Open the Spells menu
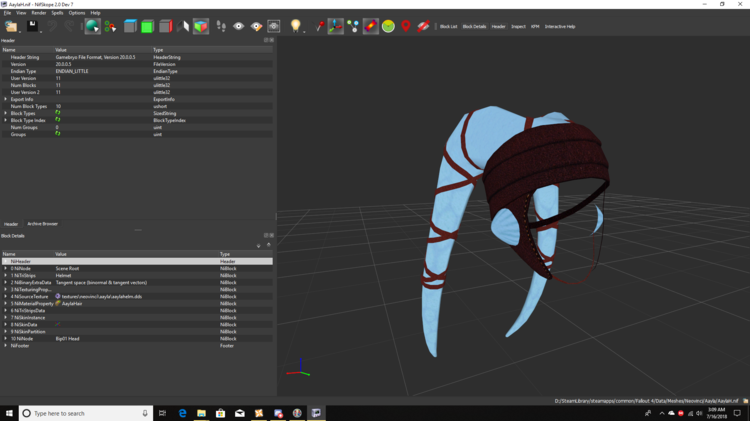The image size is (750, 421). tap(57, 13)
